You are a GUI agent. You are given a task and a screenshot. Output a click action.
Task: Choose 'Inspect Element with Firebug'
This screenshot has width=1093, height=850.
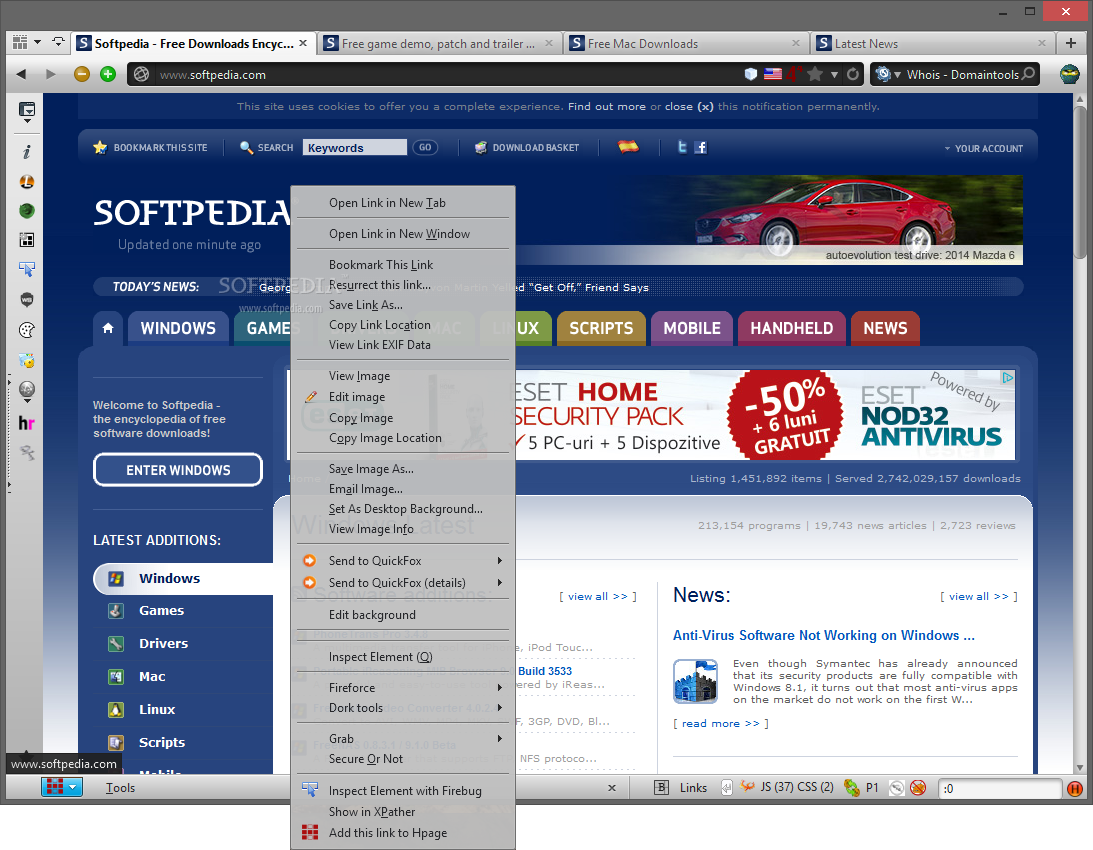[x=403, y=791]
